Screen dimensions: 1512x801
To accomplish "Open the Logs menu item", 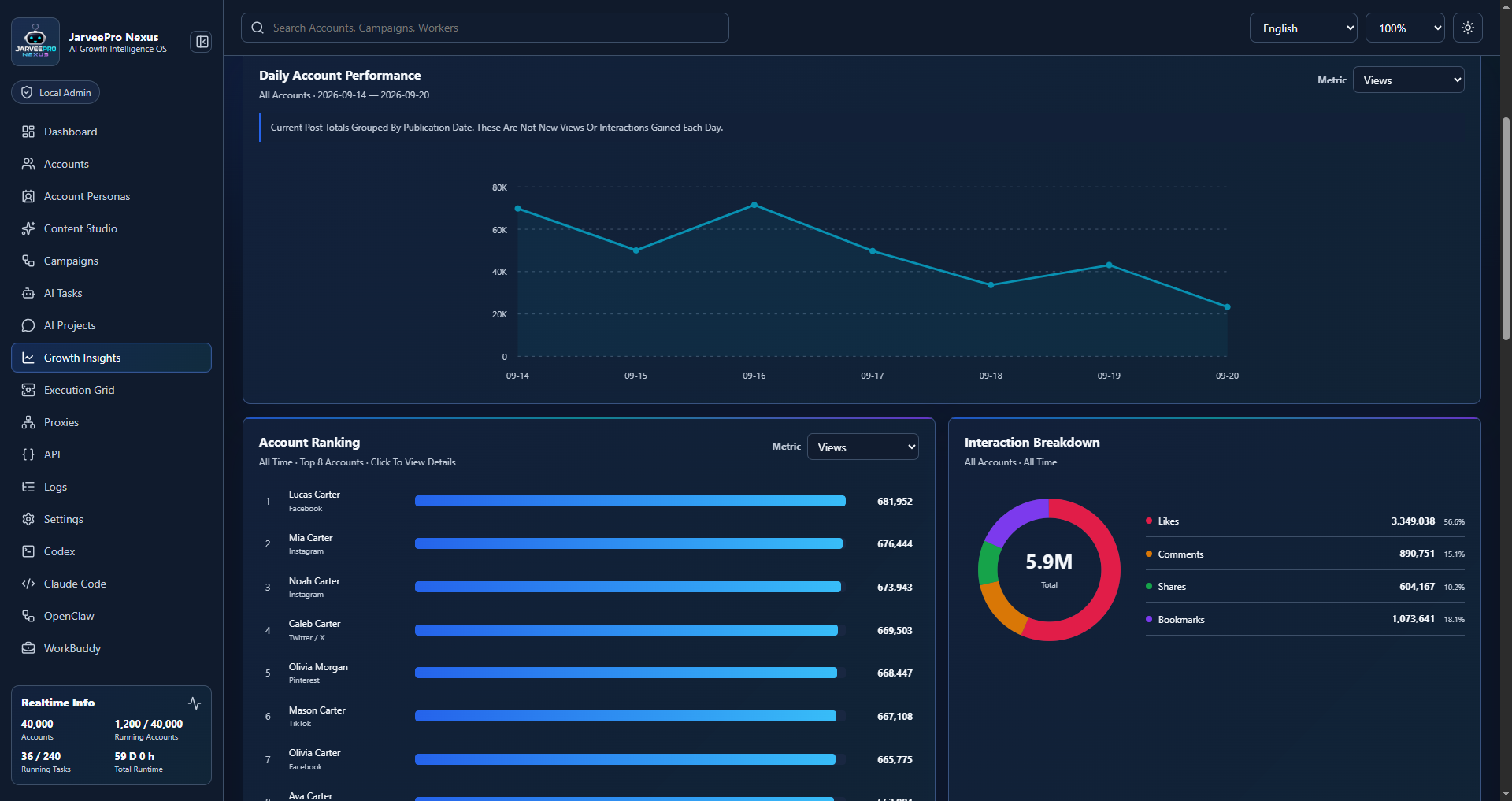I will tap(111, 487).
